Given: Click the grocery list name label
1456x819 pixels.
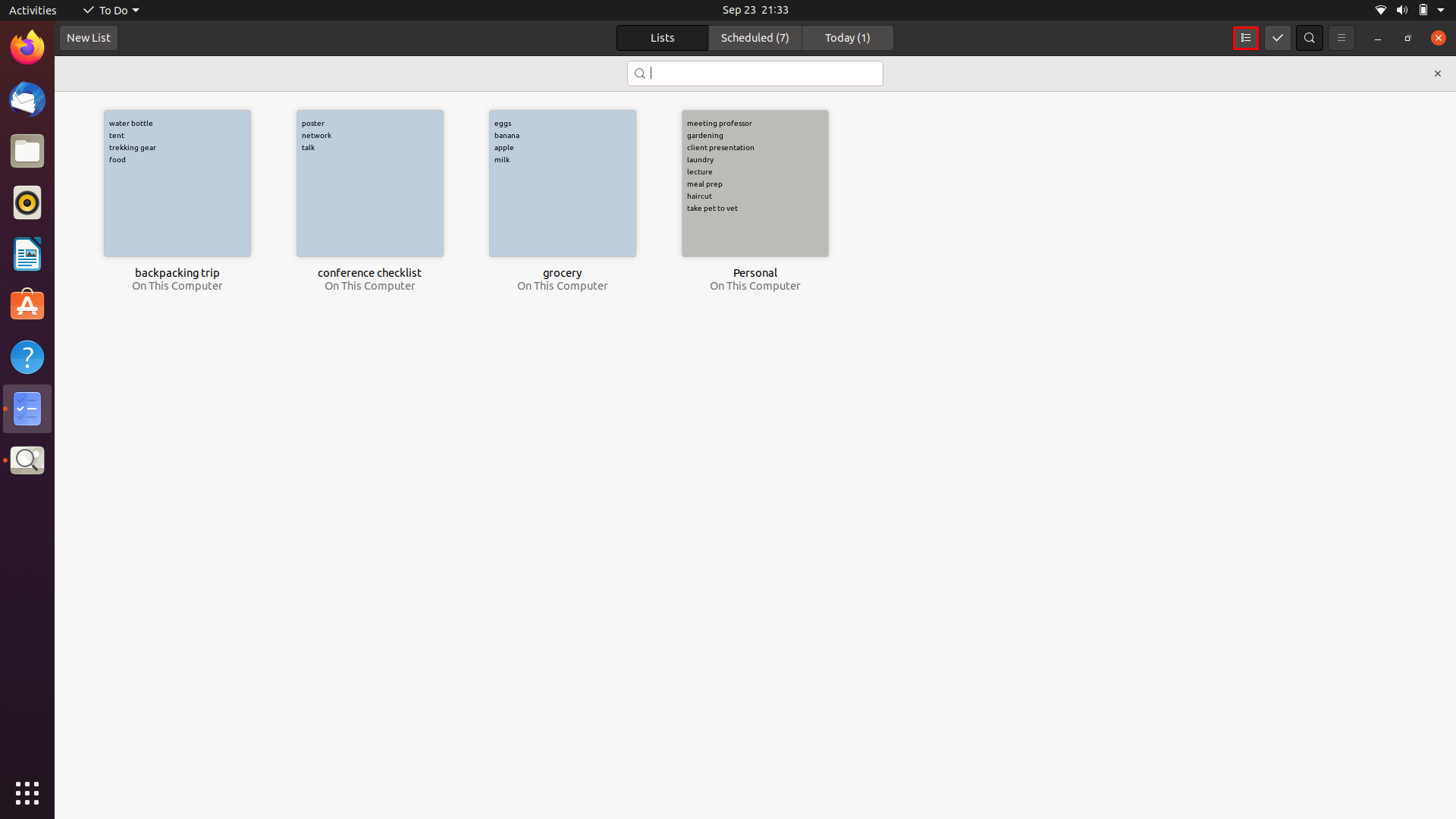Looking at the screenshot, I should tap(562, 273).
